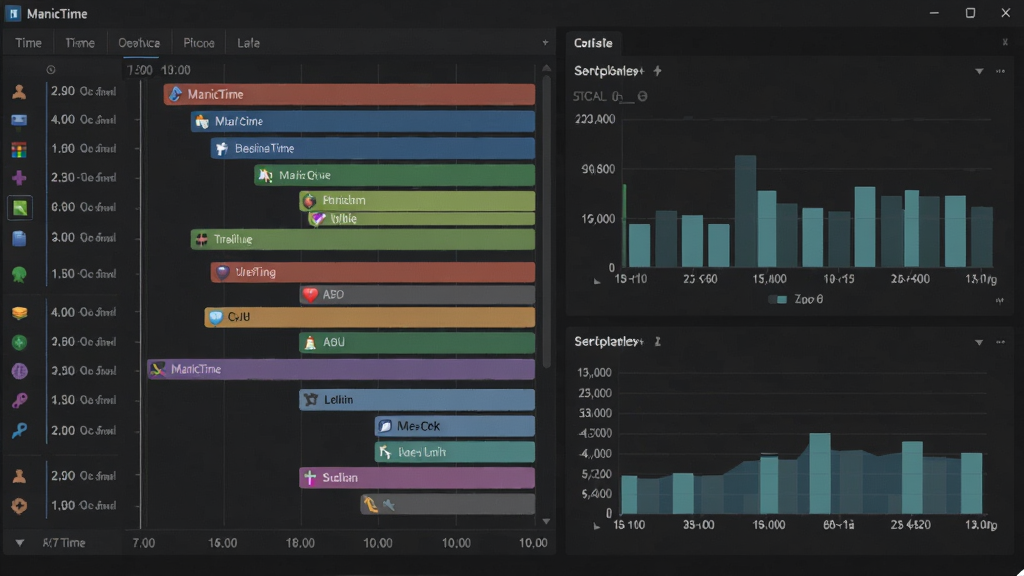The width and height of the screenshot is (1024, 576).
Task: Switch to the Oeshica tab
Action: 139,43
